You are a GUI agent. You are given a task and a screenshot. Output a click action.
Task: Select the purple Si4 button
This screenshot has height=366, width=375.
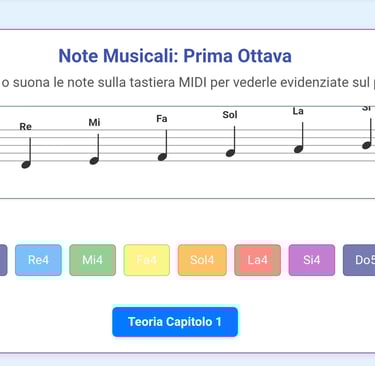coord(312,260)
